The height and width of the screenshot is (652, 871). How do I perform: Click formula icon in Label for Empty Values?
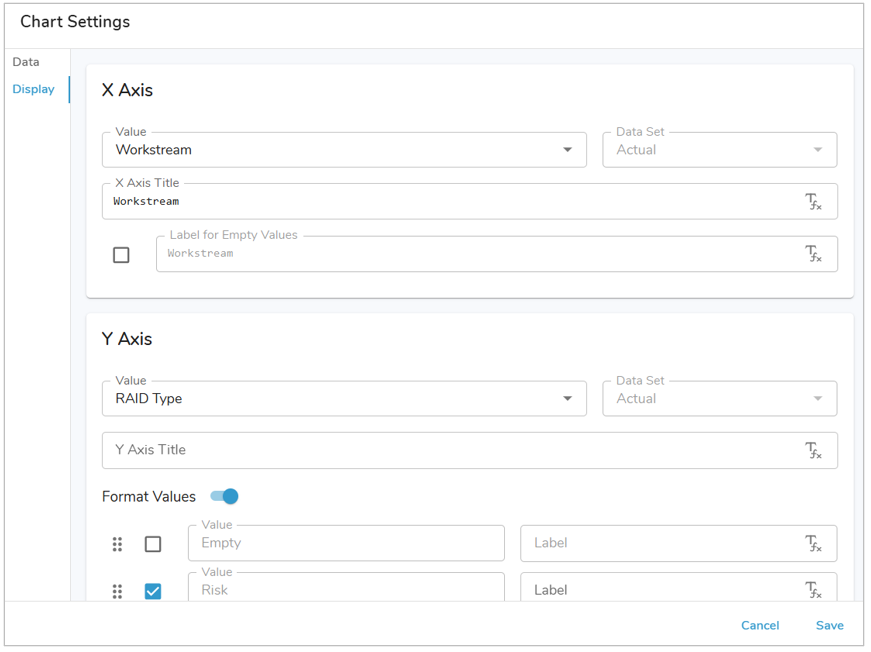tap(814, 254)
